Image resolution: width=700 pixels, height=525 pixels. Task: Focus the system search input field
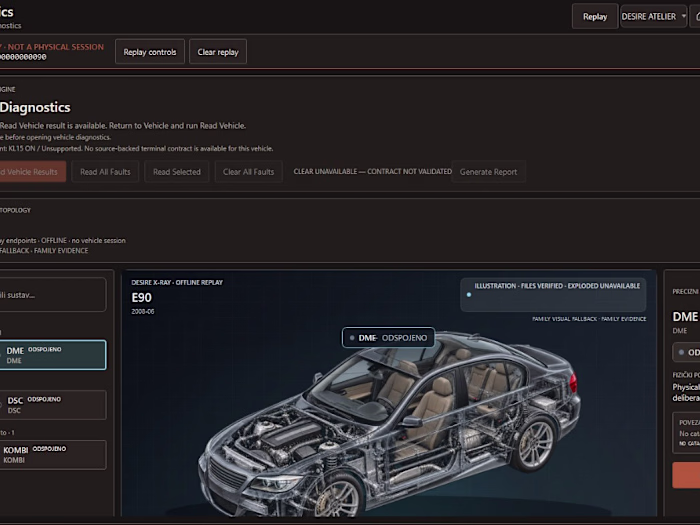click(x=53, y=295)
